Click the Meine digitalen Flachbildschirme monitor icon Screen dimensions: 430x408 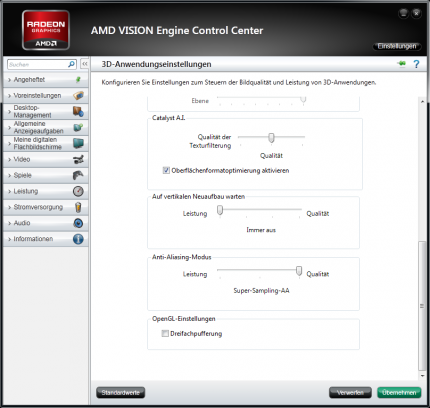click(x=78, y=143)
